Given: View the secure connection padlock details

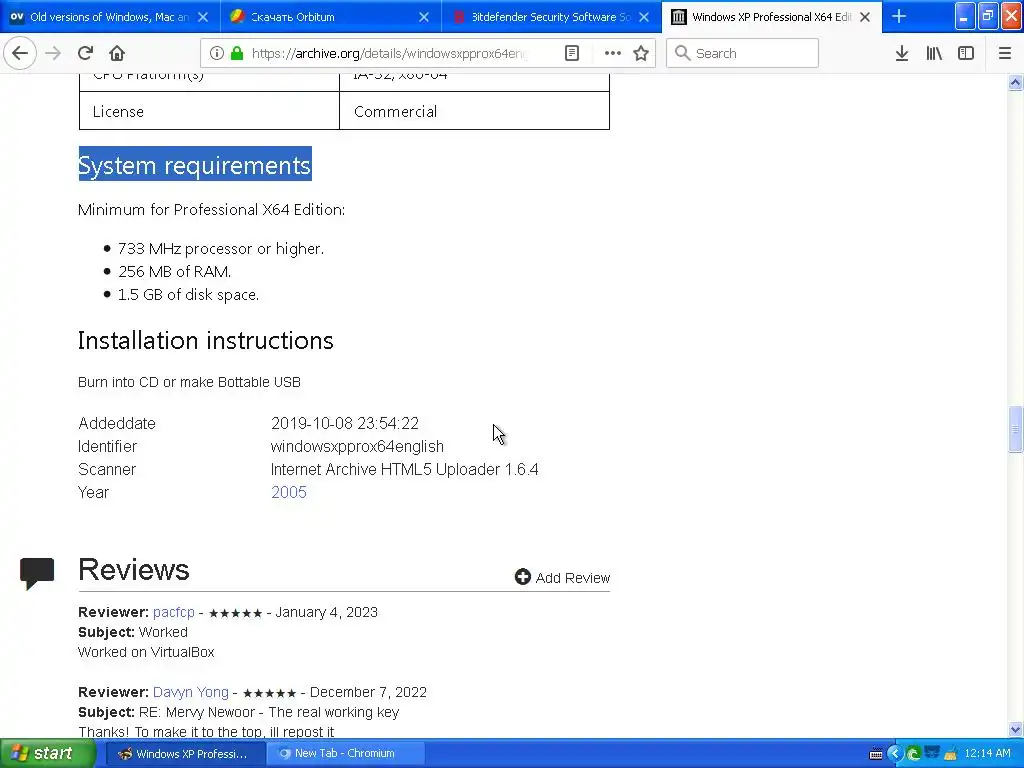Looking at the screenshot, I should pos(237,53).
